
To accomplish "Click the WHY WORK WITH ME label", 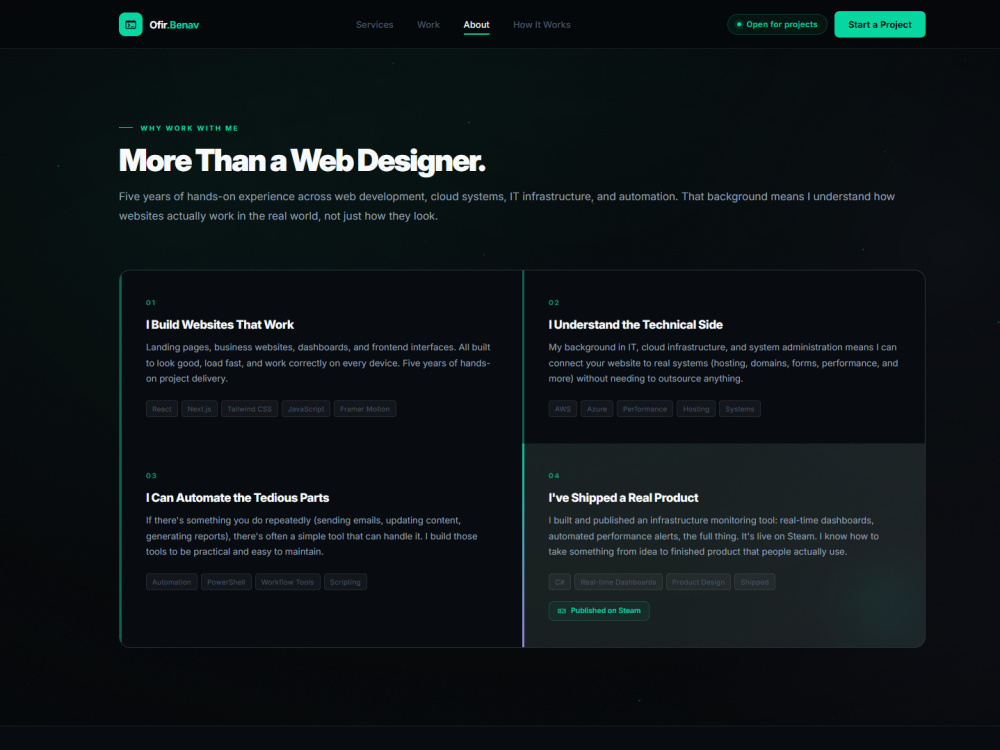I will click(x=189, y=128).
